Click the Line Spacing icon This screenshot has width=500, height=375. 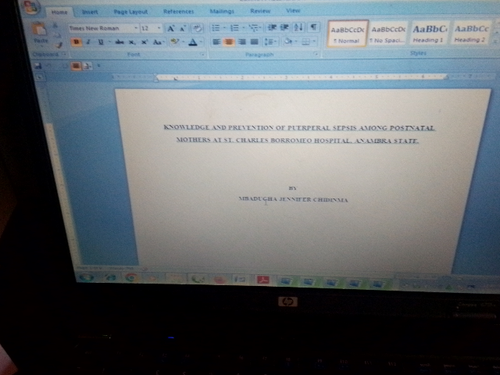click(269, 42)
